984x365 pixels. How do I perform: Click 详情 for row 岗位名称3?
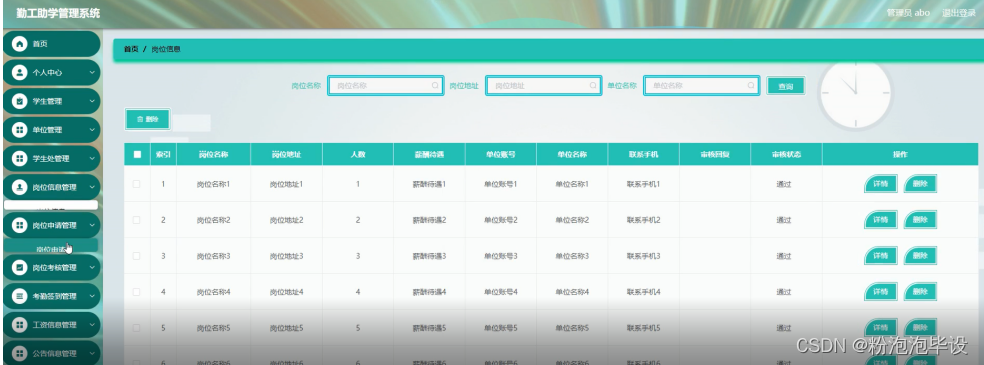880,256
